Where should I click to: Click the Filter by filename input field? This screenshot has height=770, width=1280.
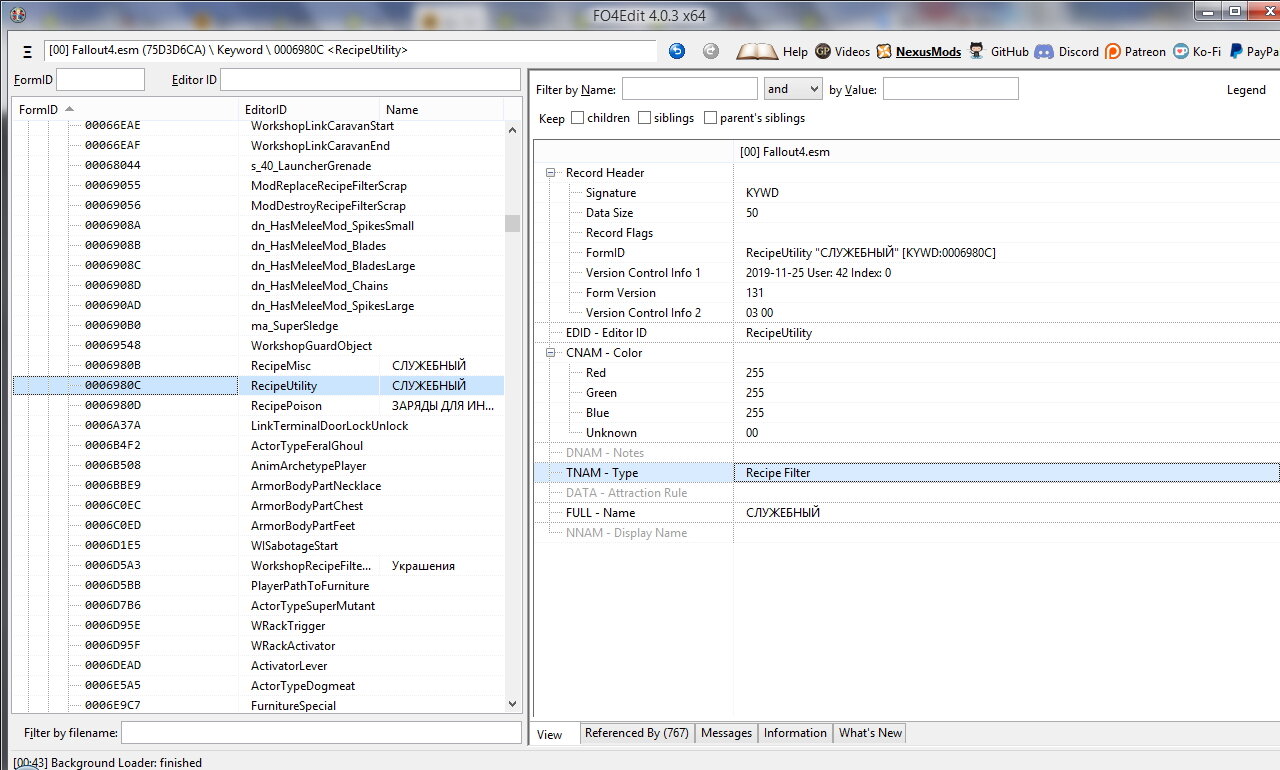coord(320,733)
